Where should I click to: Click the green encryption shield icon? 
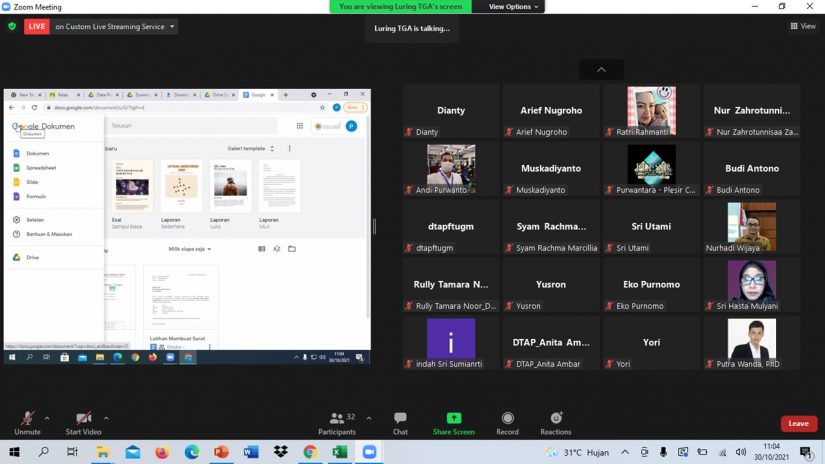(12, 26)
